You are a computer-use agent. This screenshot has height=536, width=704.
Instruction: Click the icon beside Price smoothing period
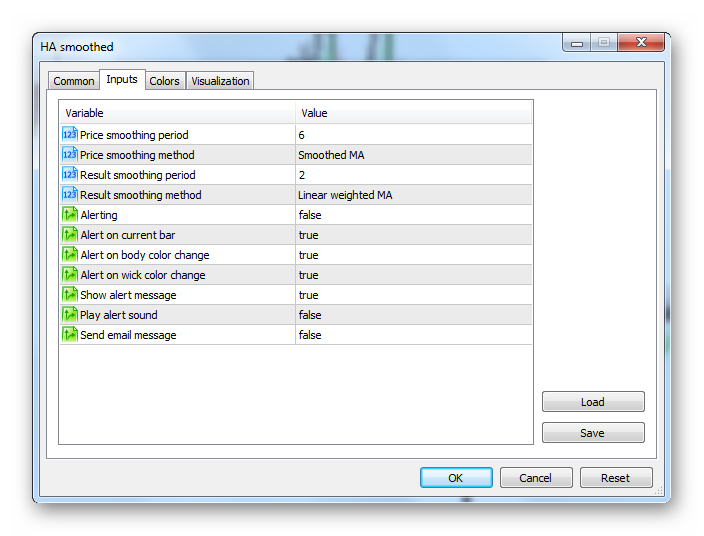coord(70,135)
